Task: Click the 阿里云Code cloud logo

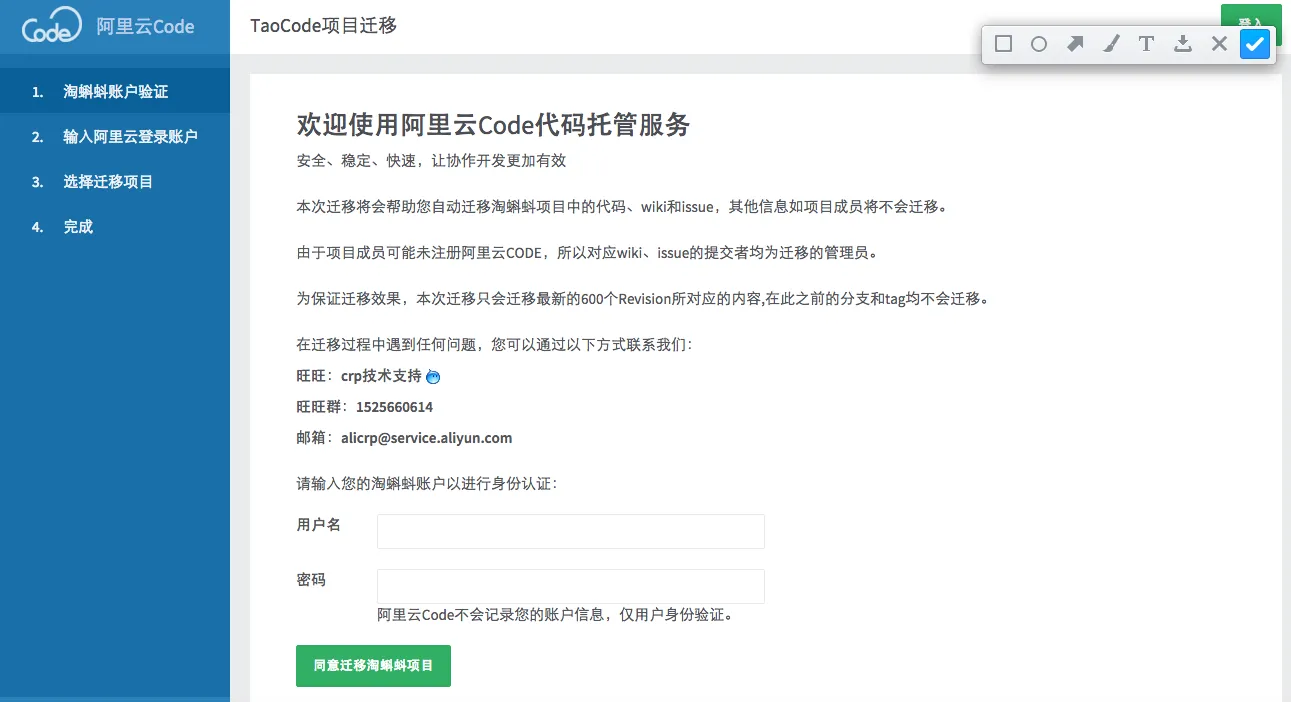Action: click(x=51, y=27)
